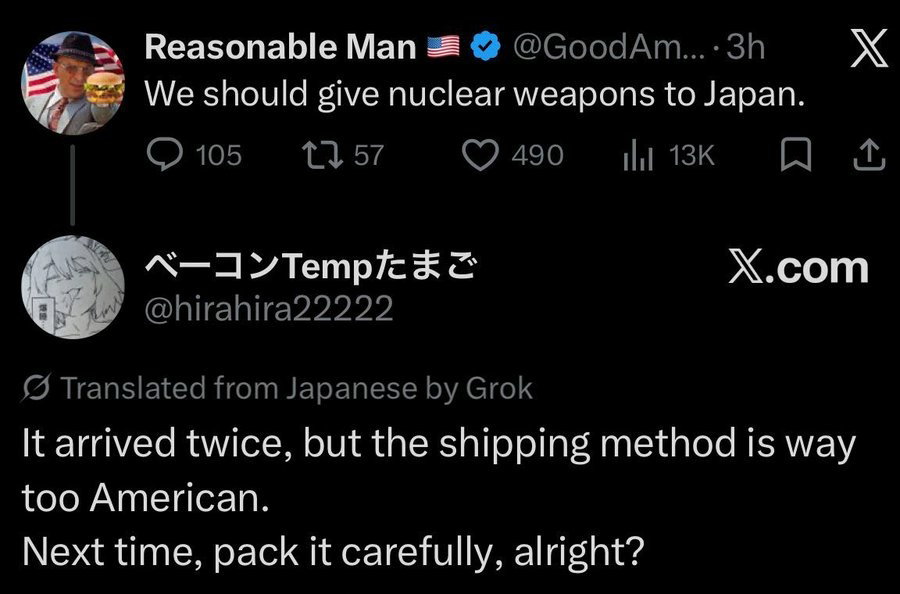Click the "It arrived twice" reply text
The height and width of the screenshot is (594, 900).
click(437, 446)
